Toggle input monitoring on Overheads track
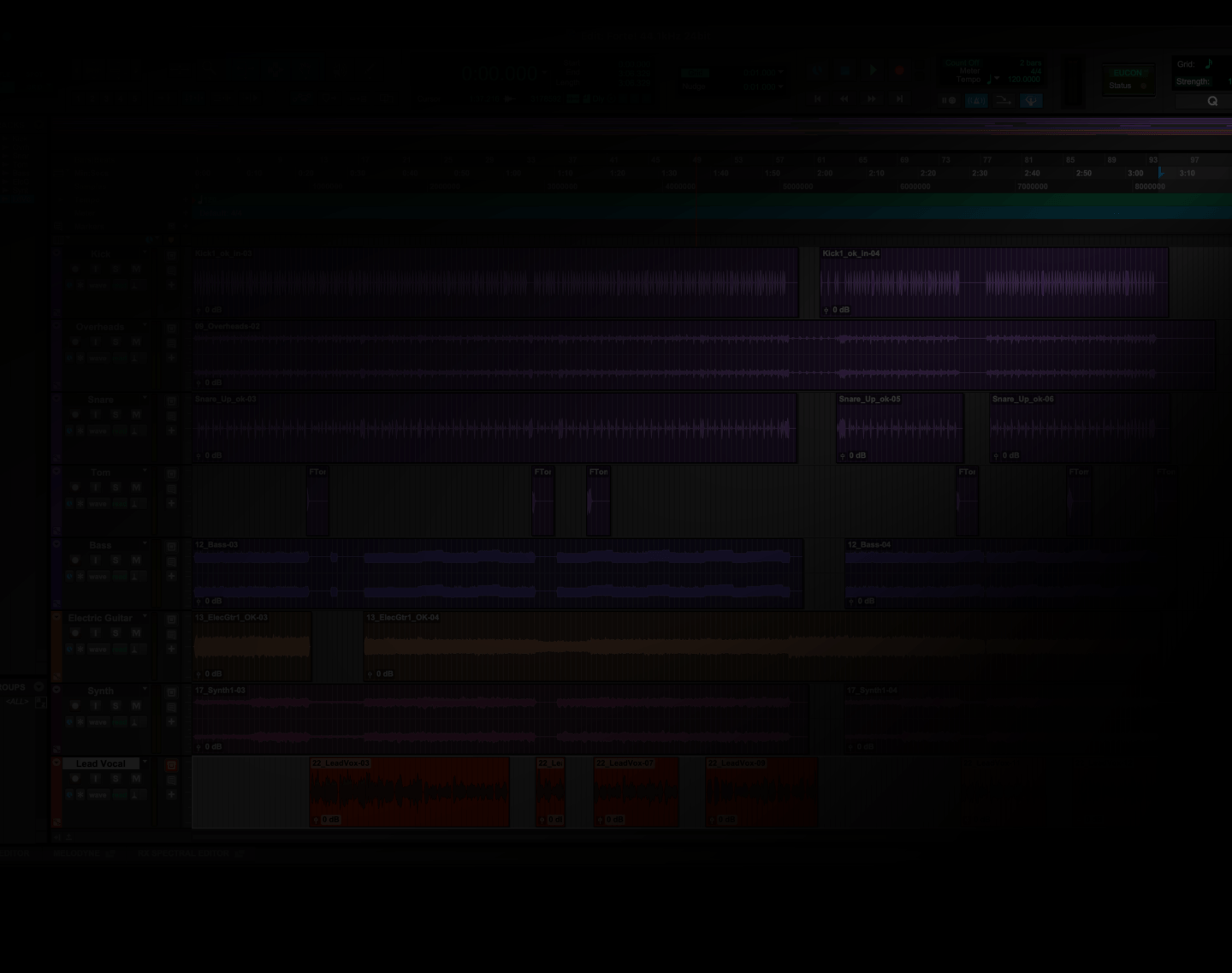Screen dimensions: 1232x973 96,341
